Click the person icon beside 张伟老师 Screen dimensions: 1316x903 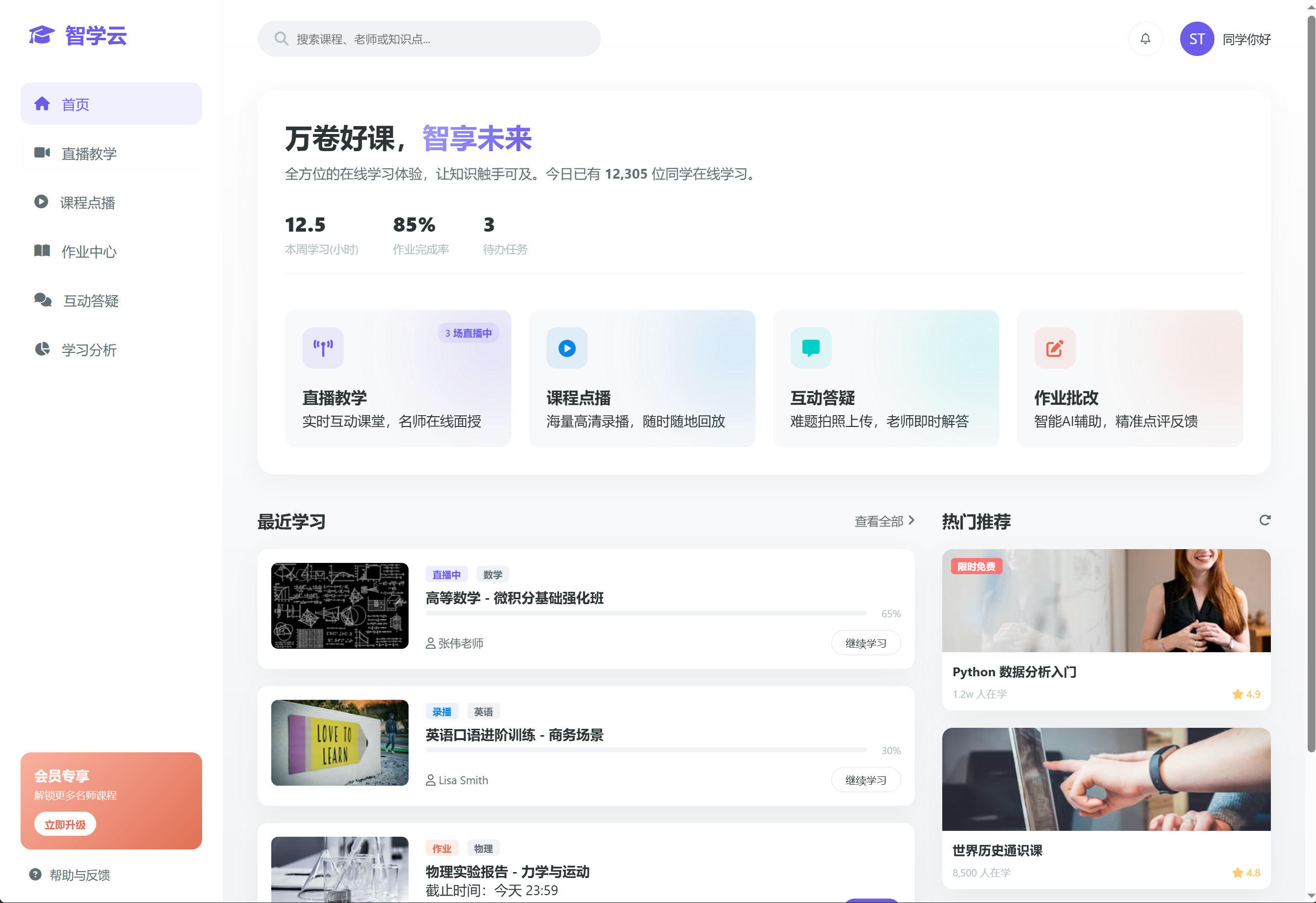click(430, 643)
